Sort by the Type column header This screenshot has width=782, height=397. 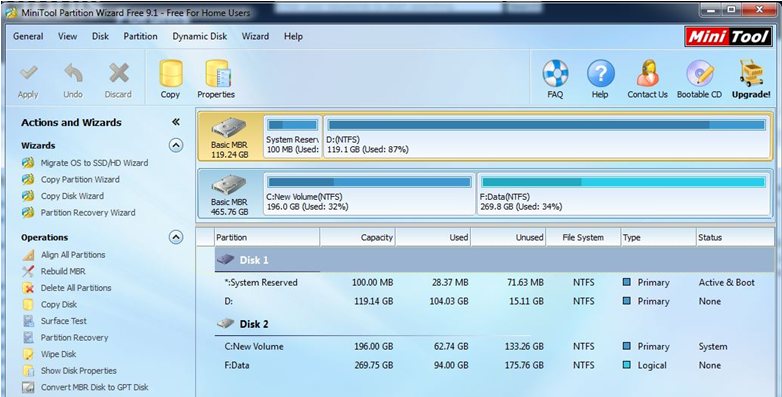tap(658, 237)
